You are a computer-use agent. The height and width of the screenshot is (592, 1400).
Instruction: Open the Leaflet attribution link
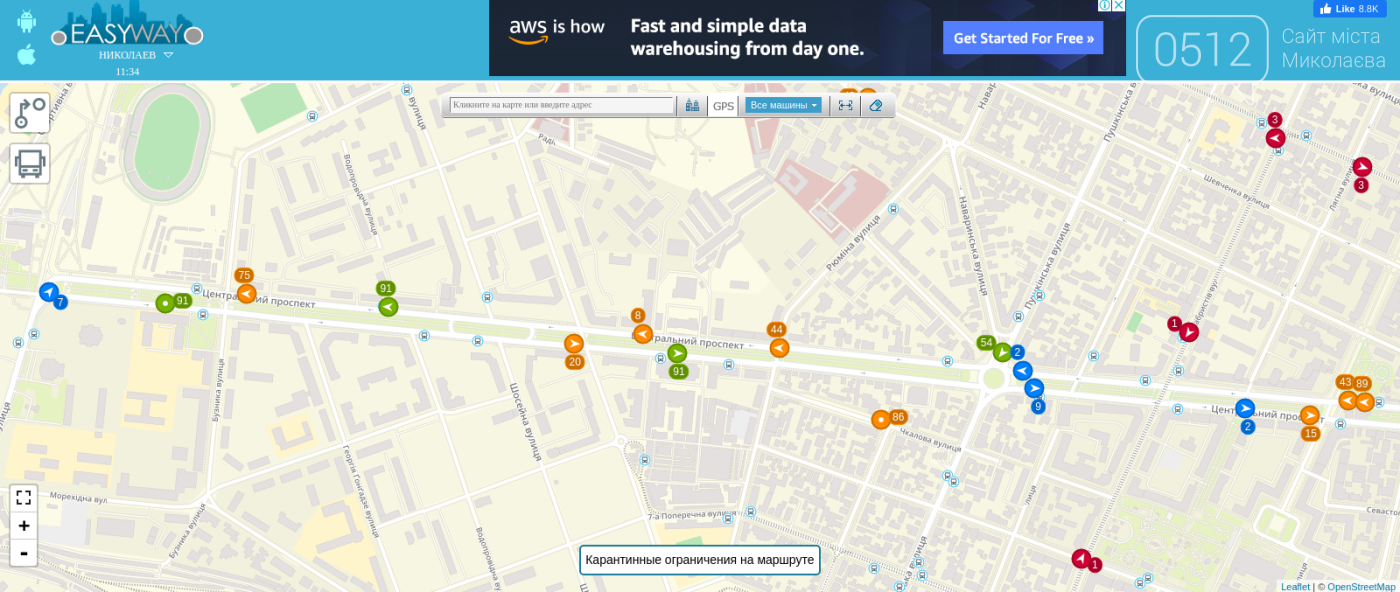pyautogui.click(x=1295, y=587)
